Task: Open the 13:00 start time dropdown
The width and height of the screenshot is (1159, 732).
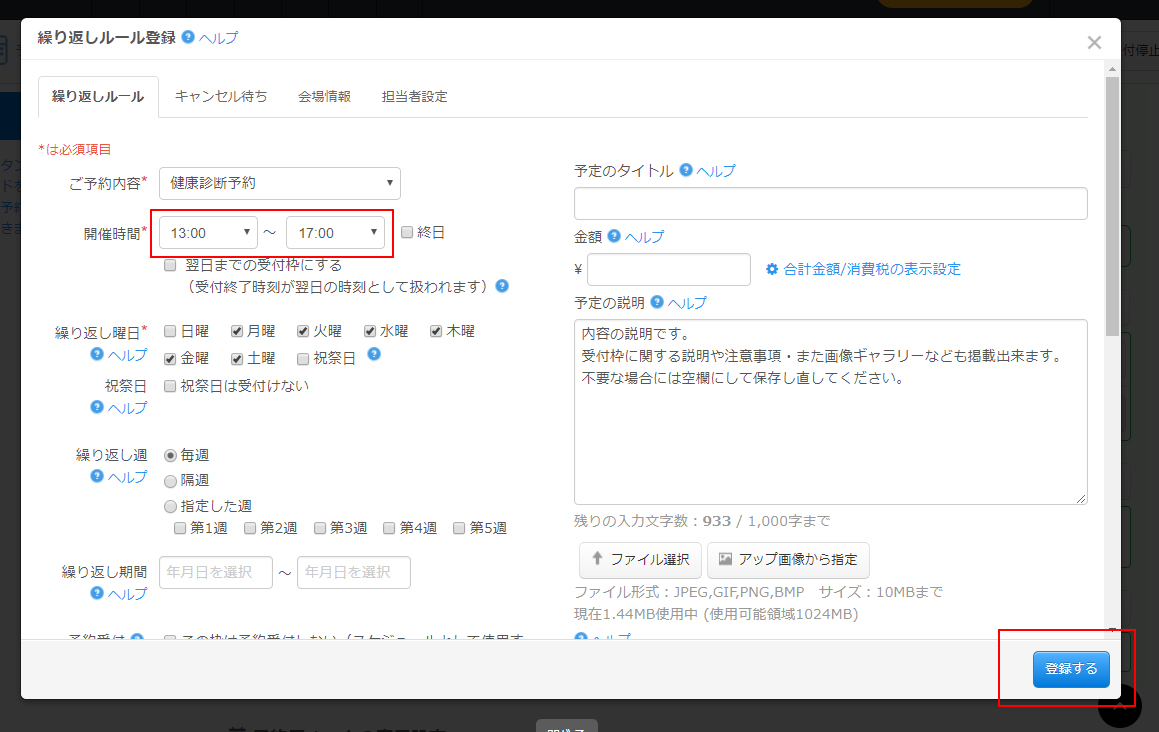Action: [209, 233]
